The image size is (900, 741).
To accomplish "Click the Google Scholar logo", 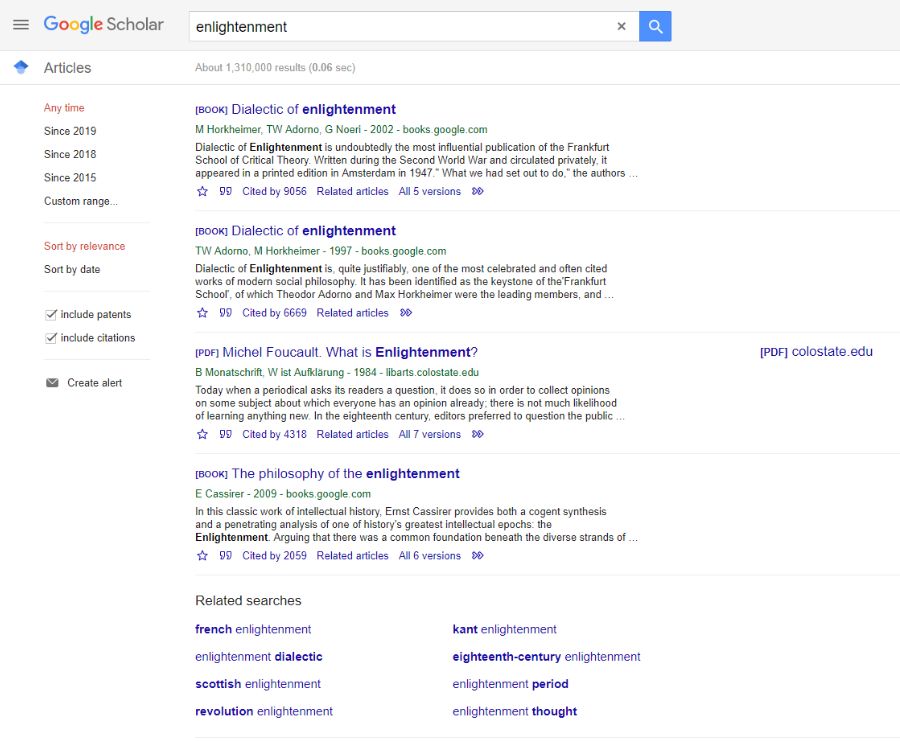I will tap(103, 24).
